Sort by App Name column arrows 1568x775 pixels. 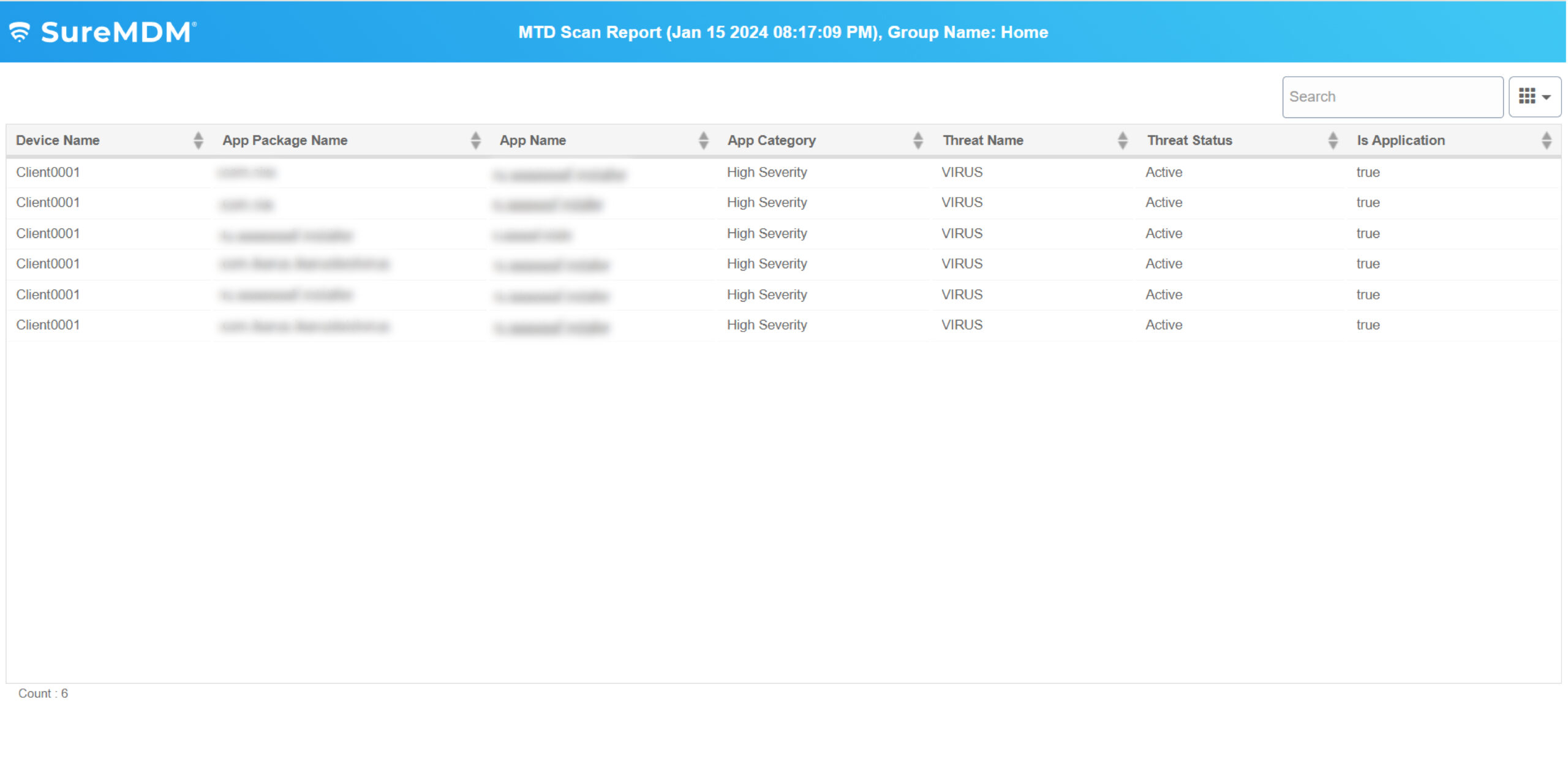click(x=703, y=140)
